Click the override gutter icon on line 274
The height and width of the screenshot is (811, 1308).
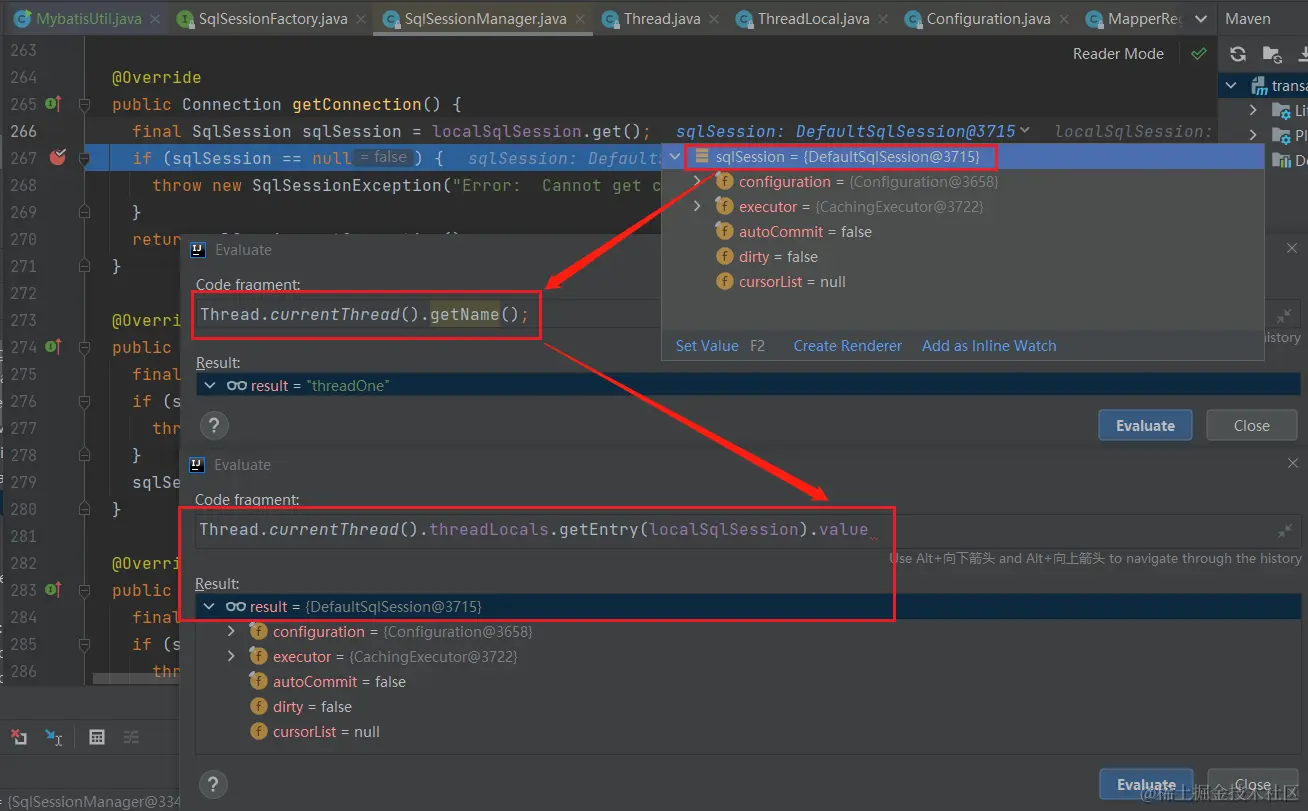click(x=53, y=347)
